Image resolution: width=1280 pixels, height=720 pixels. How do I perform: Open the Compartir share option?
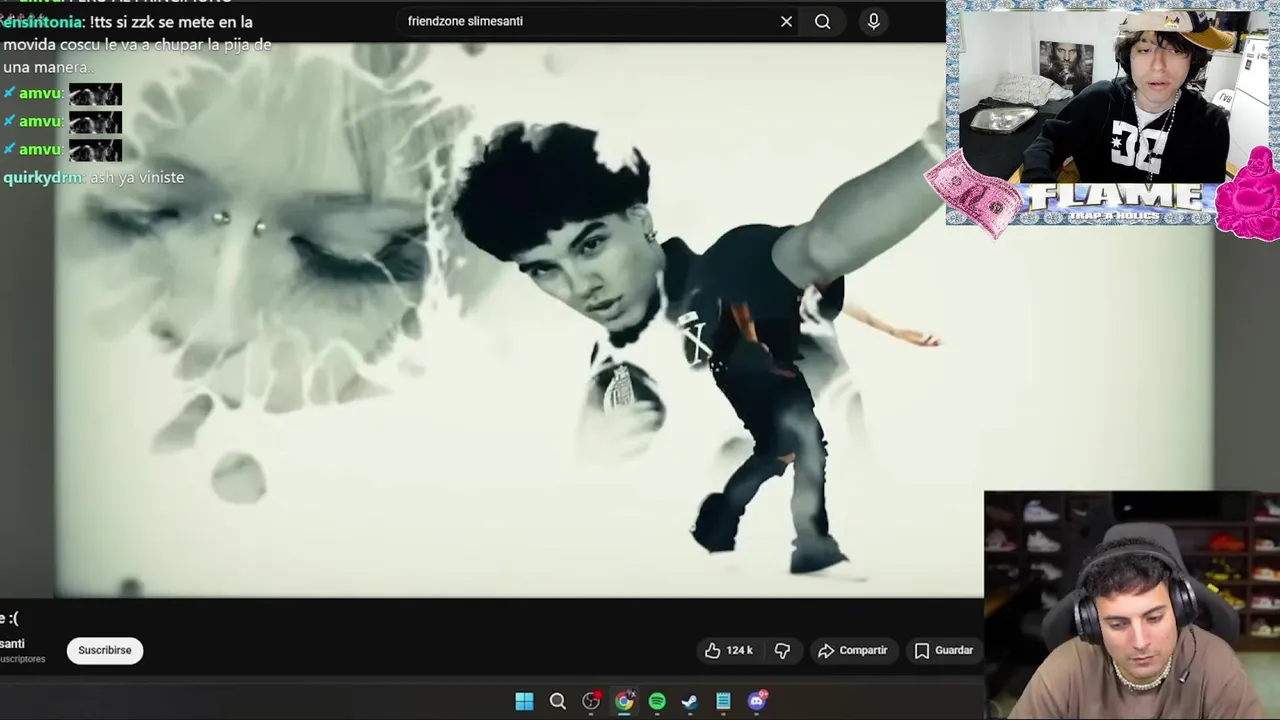point(852,650)
